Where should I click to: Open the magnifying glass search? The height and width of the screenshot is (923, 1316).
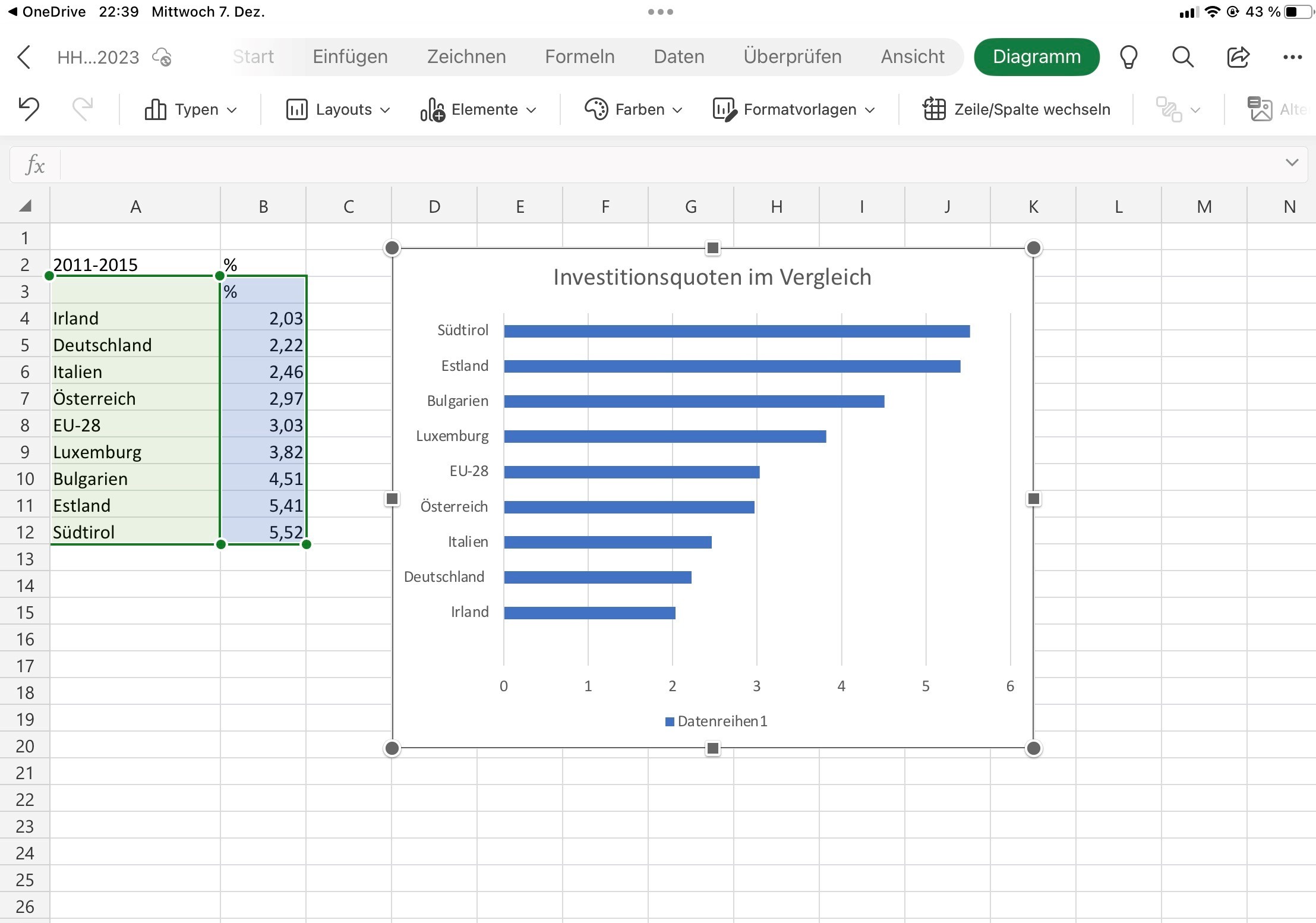(x=1183, y=57)
